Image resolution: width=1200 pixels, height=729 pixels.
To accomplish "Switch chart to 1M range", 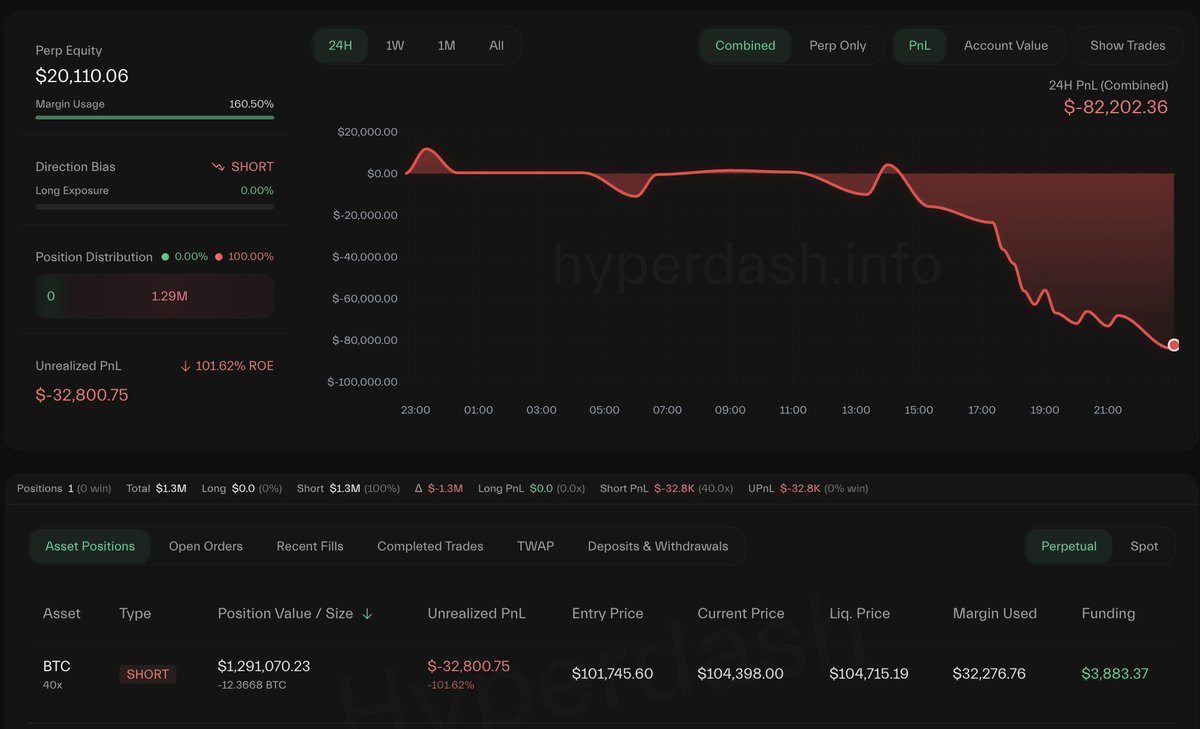I will [x=446, y=46].
